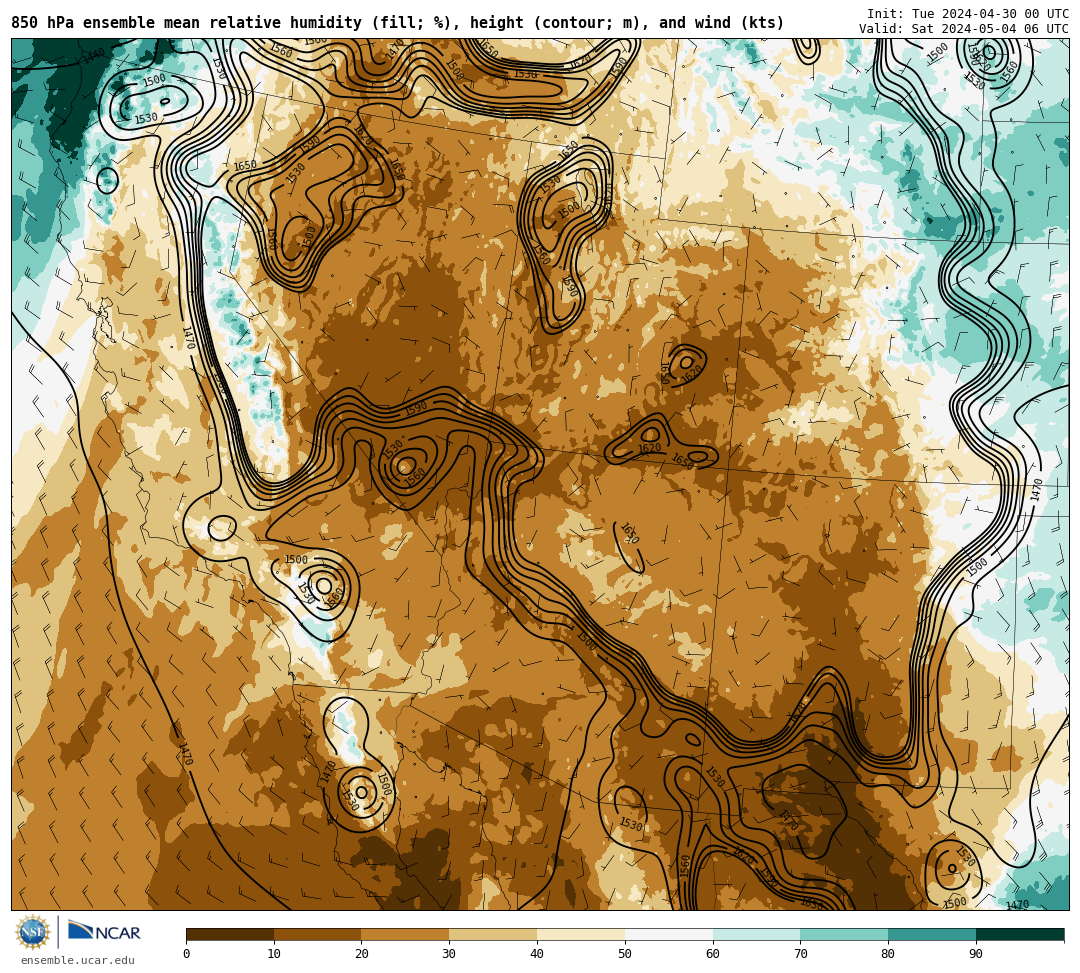Select the 80-90 dark teal colorbar segment
The width and height of the screenshot is (1080, 973).
[932, 934]
